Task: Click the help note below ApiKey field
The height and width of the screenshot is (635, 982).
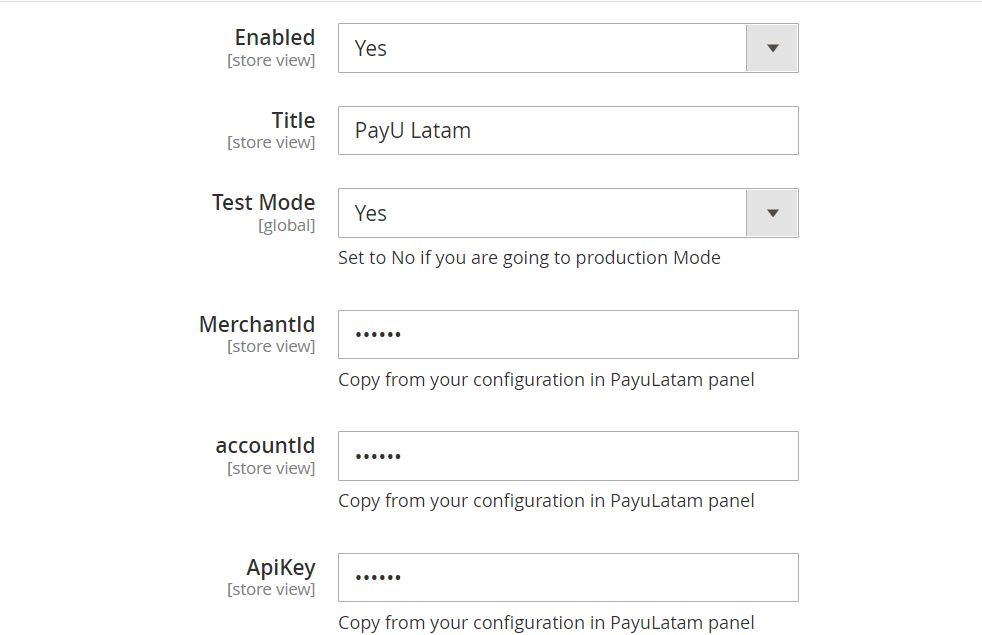Action: 546,622
